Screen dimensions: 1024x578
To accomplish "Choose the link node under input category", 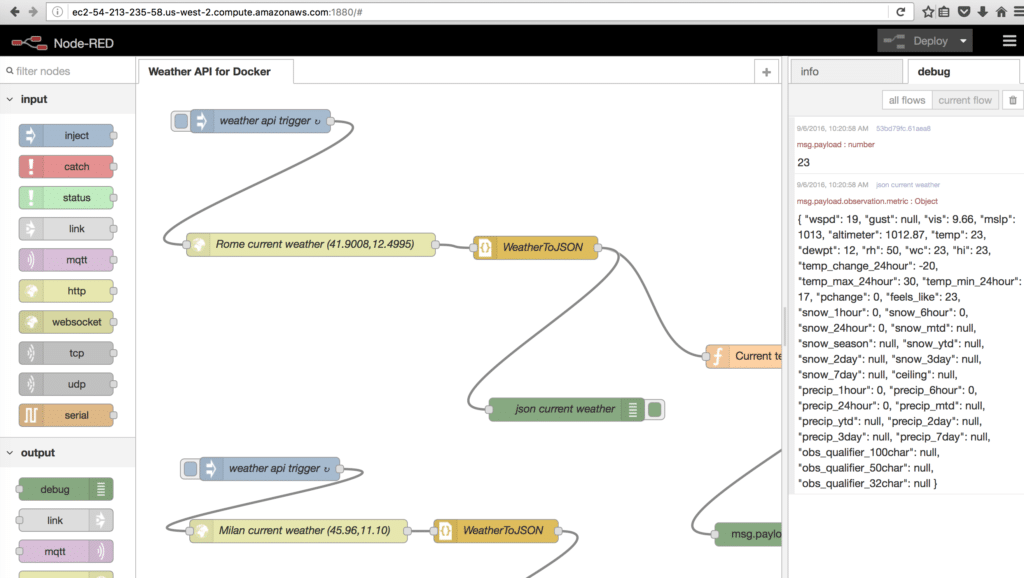I will tap(66, 229).
